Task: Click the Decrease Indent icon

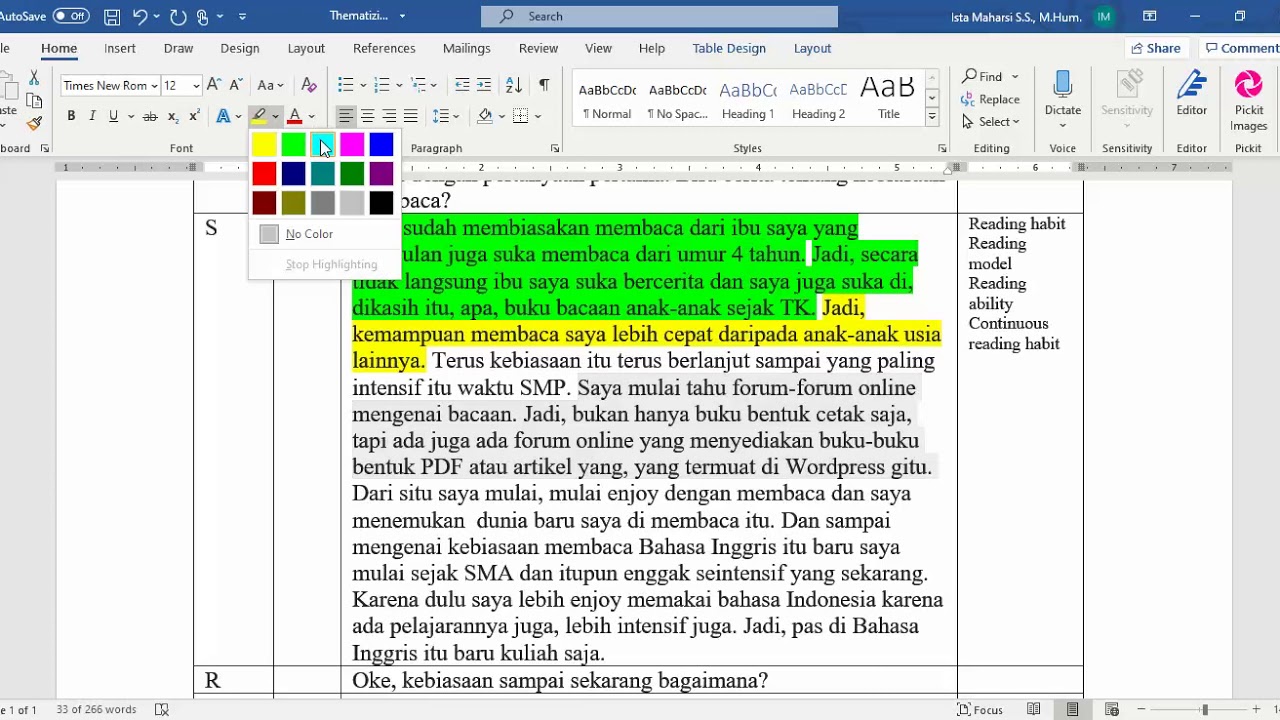Action: pos(462,85)
